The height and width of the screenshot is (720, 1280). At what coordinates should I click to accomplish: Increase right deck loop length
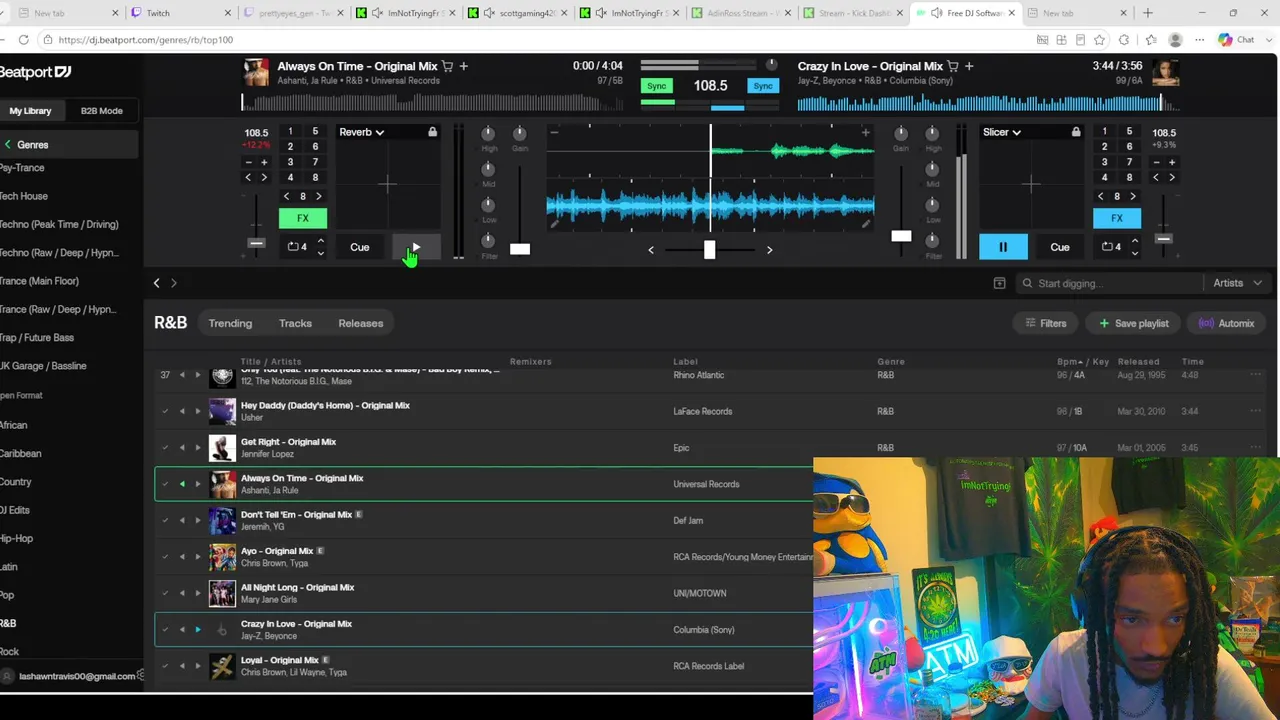(x=1134, y=241)
